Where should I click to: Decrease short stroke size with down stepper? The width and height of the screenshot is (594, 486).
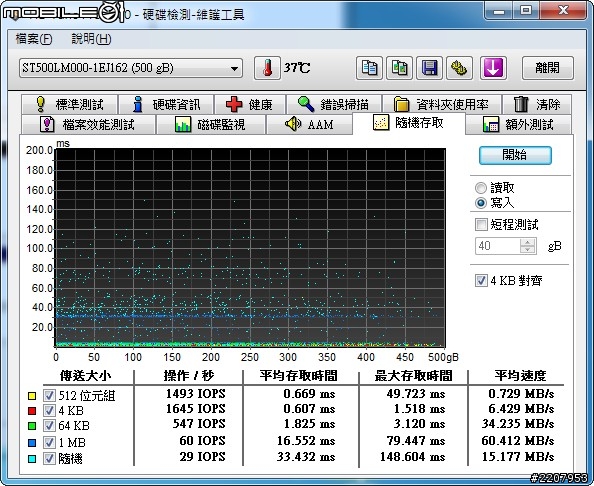[527, 249]
